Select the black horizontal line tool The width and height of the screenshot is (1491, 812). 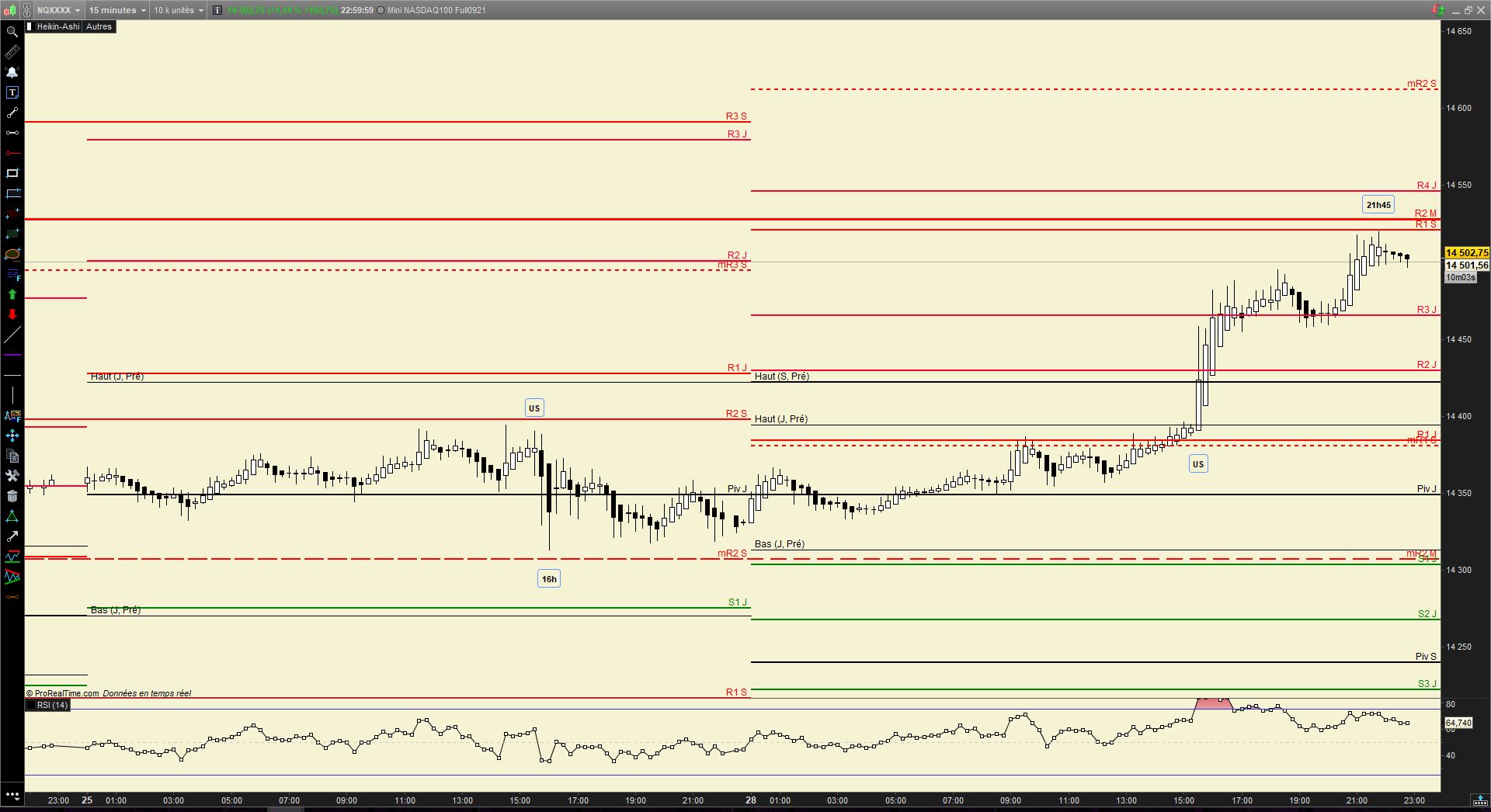pos(12,375)
